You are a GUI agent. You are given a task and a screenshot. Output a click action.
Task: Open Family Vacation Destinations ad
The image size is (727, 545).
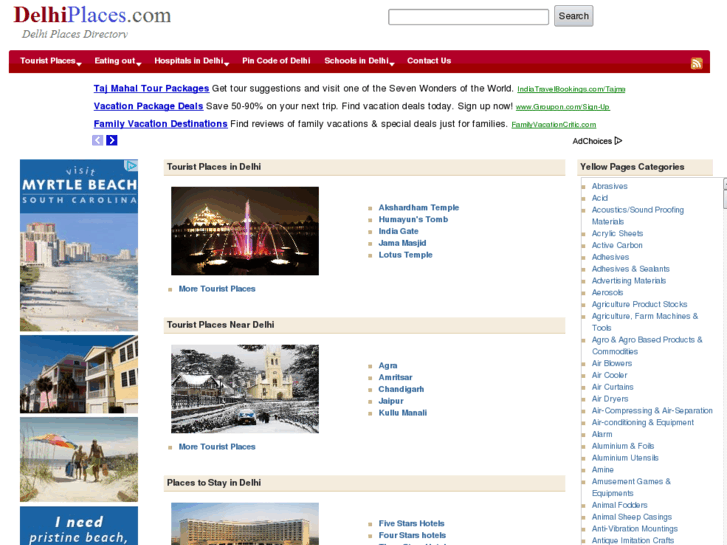(160, 124)
